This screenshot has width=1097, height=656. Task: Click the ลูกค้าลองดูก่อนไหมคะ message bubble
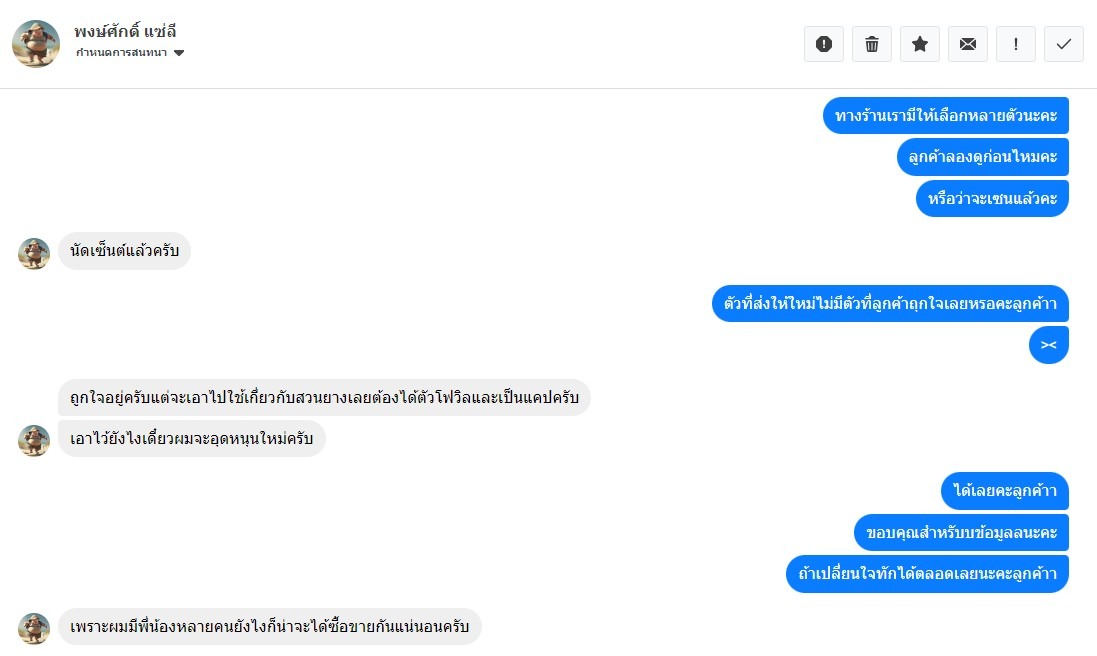tap(983, 156)
